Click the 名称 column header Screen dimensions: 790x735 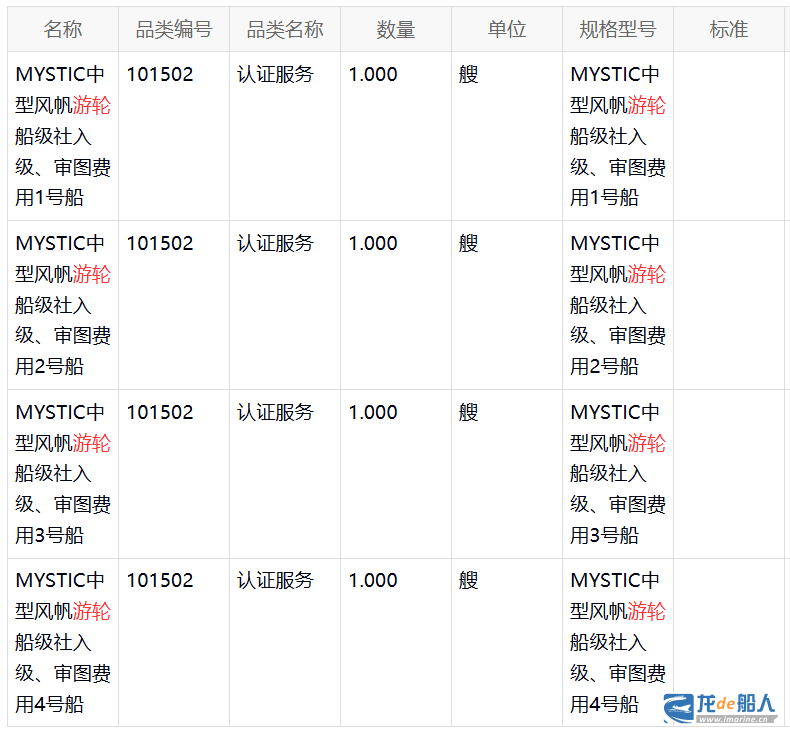click(63, 30)
